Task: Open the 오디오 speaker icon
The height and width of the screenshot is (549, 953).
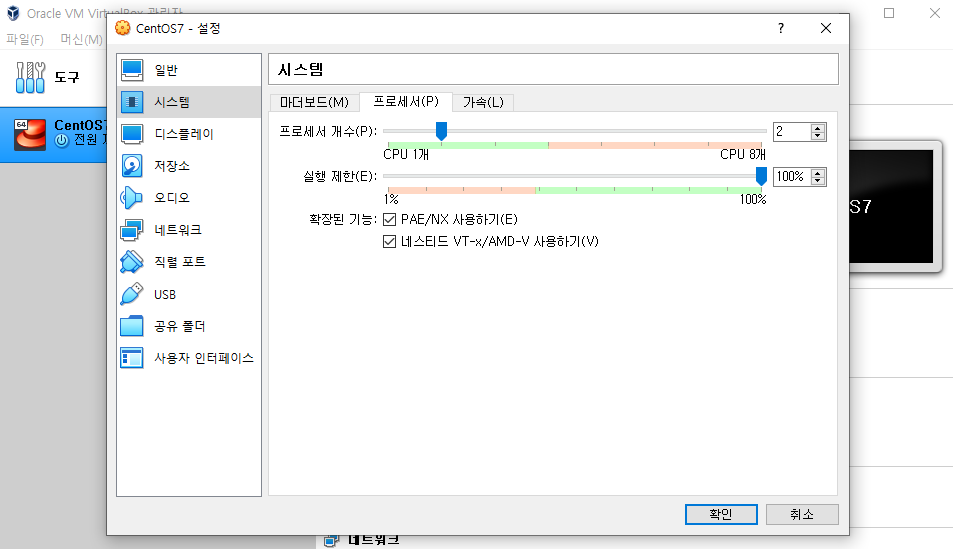Action: pos(132,198)
